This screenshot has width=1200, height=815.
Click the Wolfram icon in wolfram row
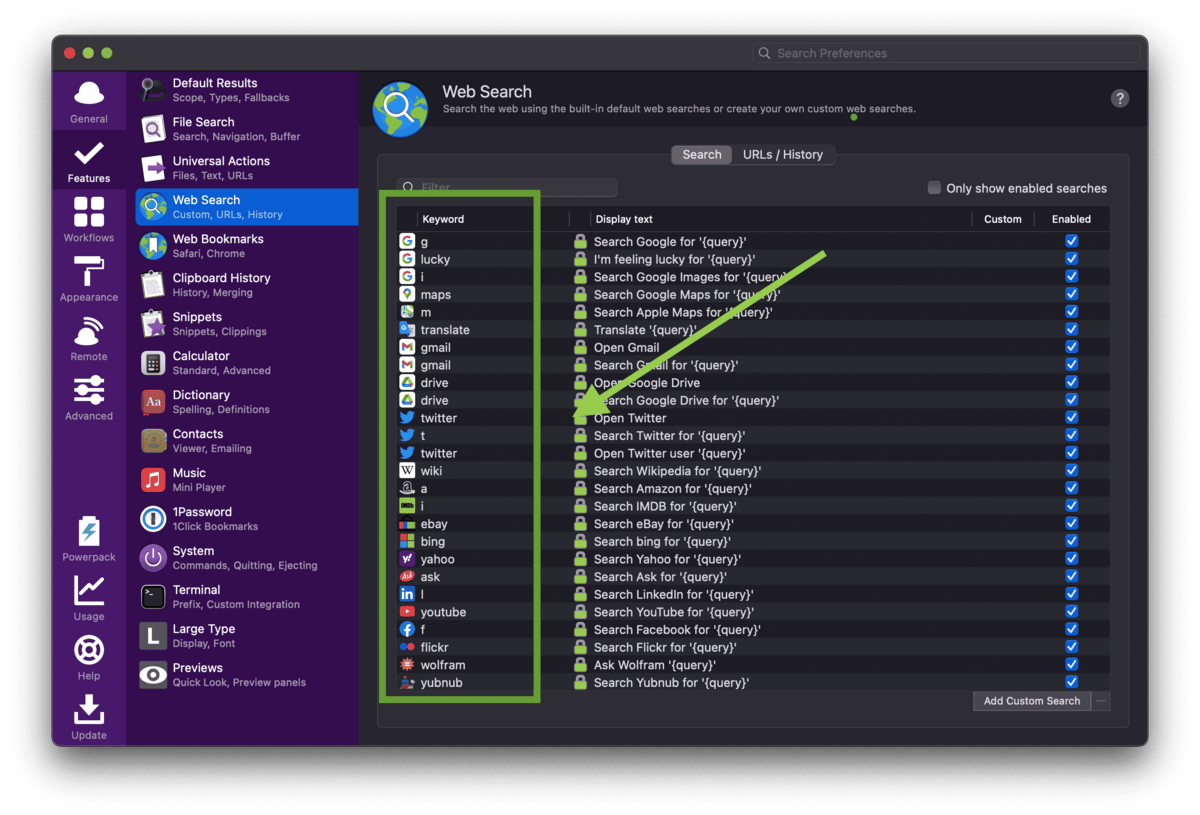pyautogui.click(x=407, y=664)
